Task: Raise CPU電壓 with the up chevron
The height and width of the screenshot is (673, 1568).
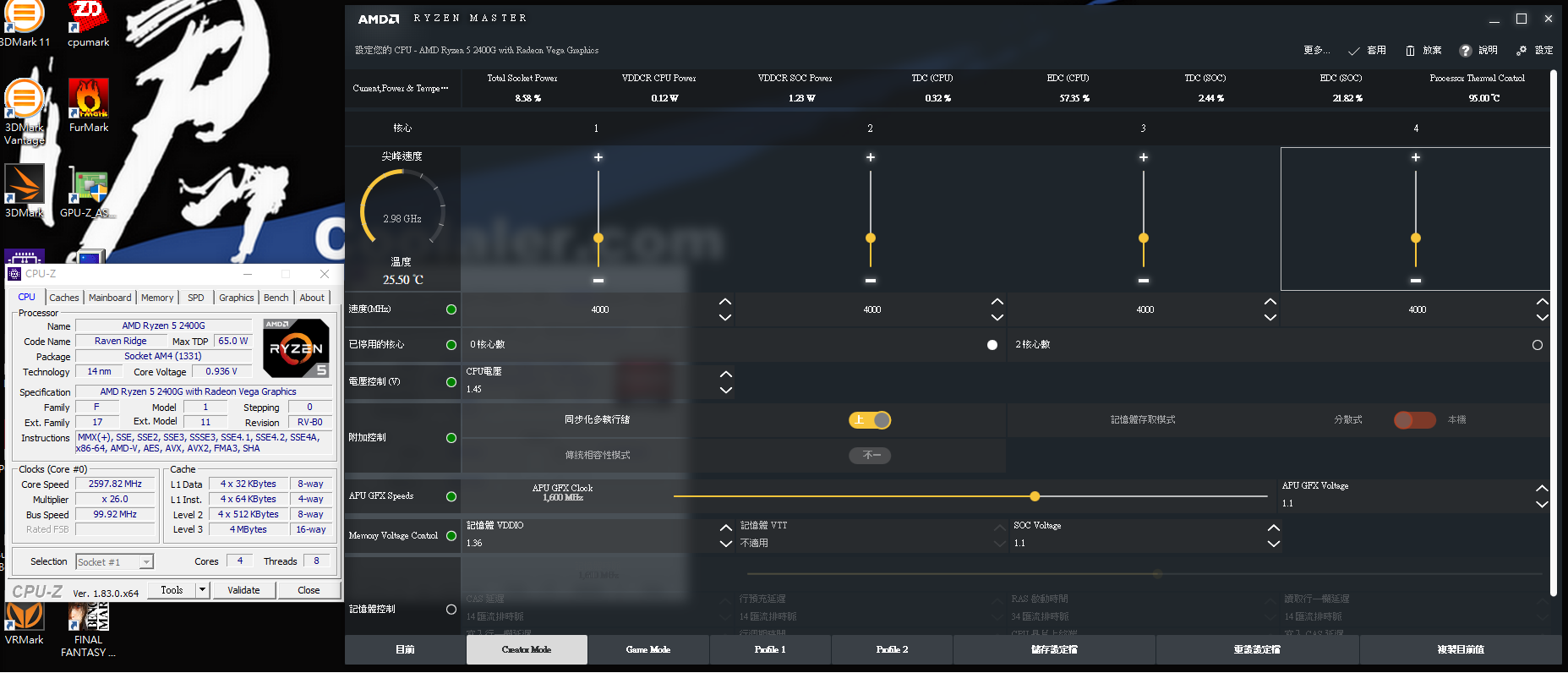Action: (726, 374)
